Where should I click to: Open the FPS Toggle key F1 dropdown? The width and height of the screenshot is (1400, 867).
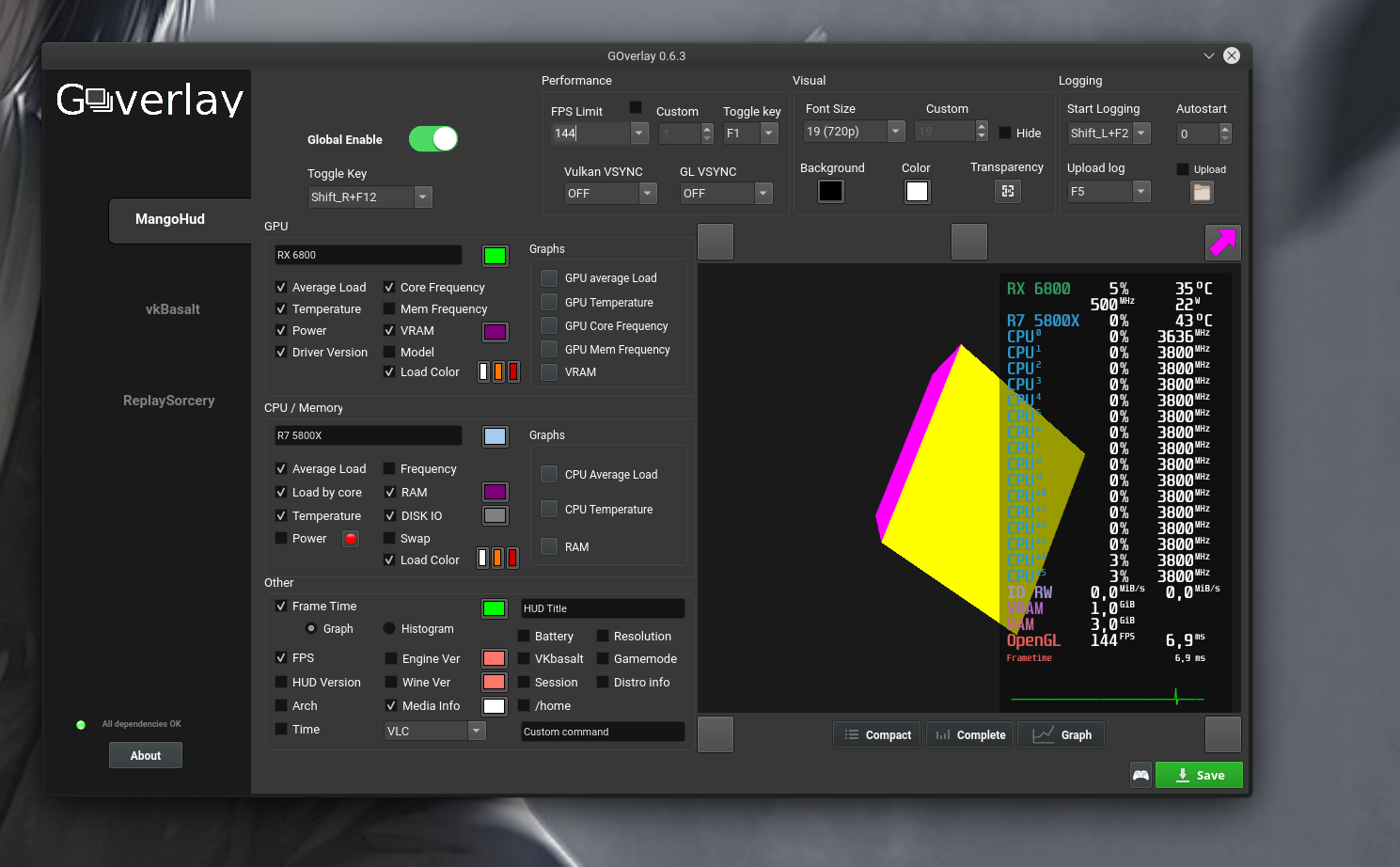(769, 133)
